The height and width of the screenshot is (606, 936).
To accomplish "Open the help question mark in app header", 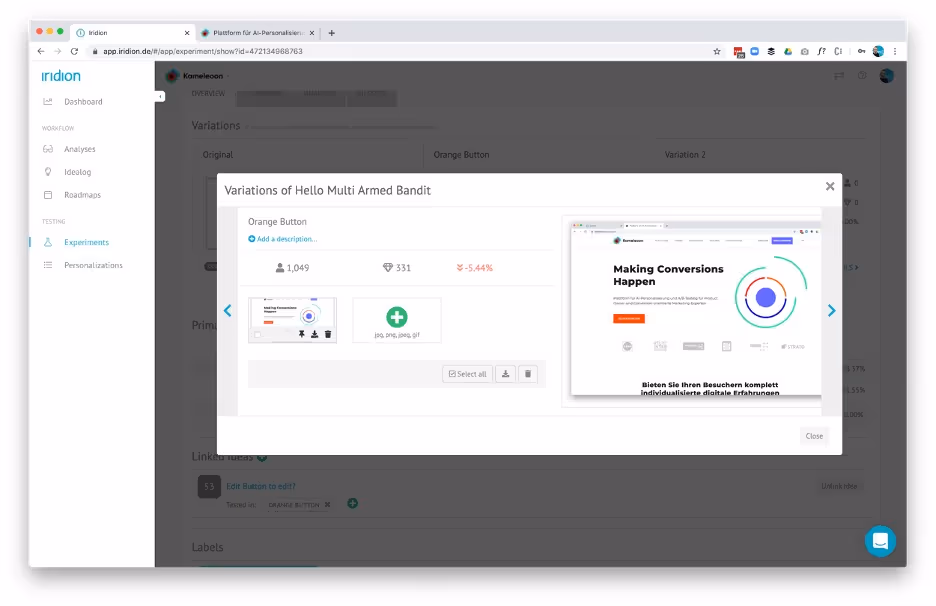I will [862, 76].
